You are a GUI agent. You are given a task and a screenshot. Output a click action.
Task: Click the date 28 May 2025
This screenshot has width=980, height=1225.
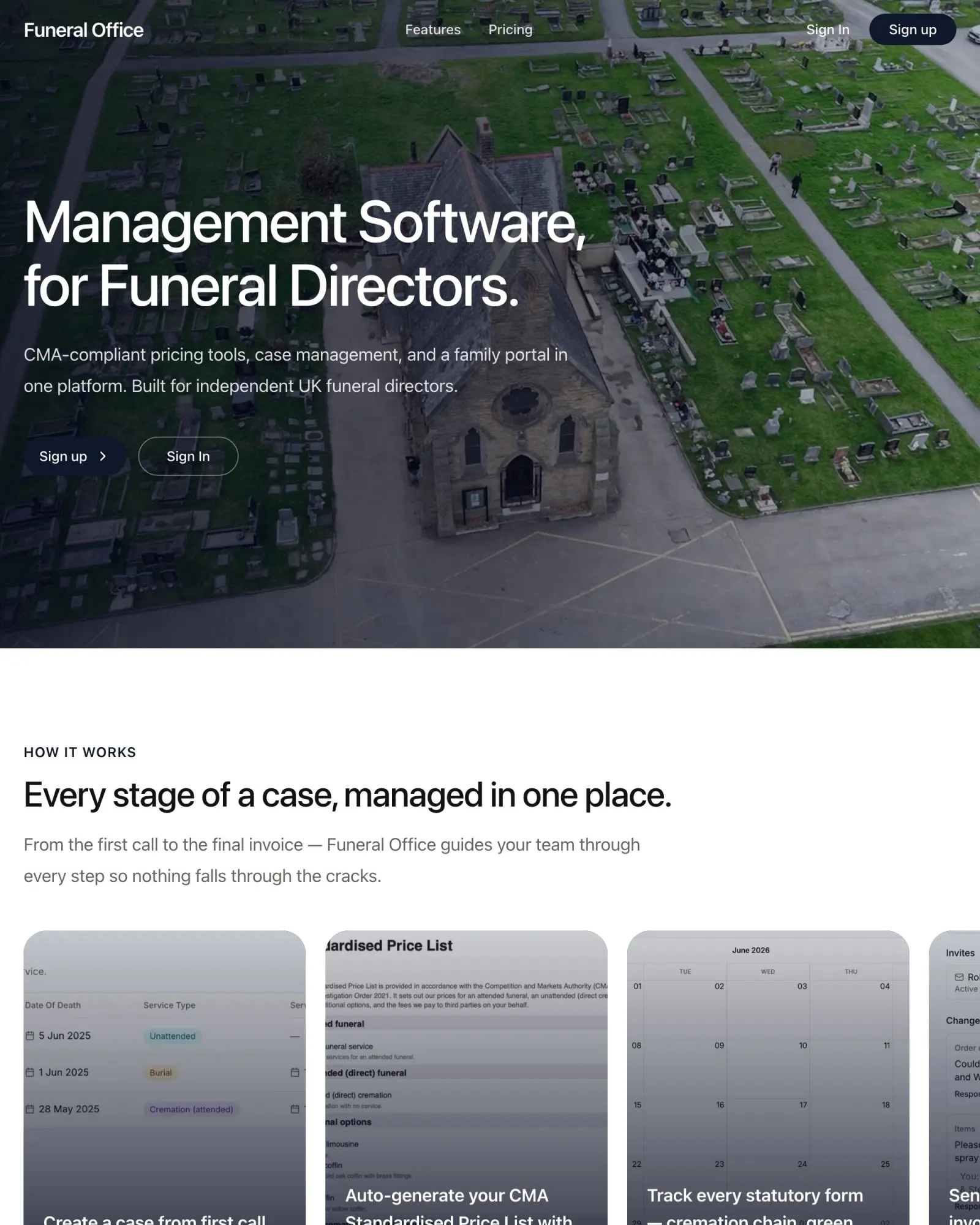click(69, 1109)
